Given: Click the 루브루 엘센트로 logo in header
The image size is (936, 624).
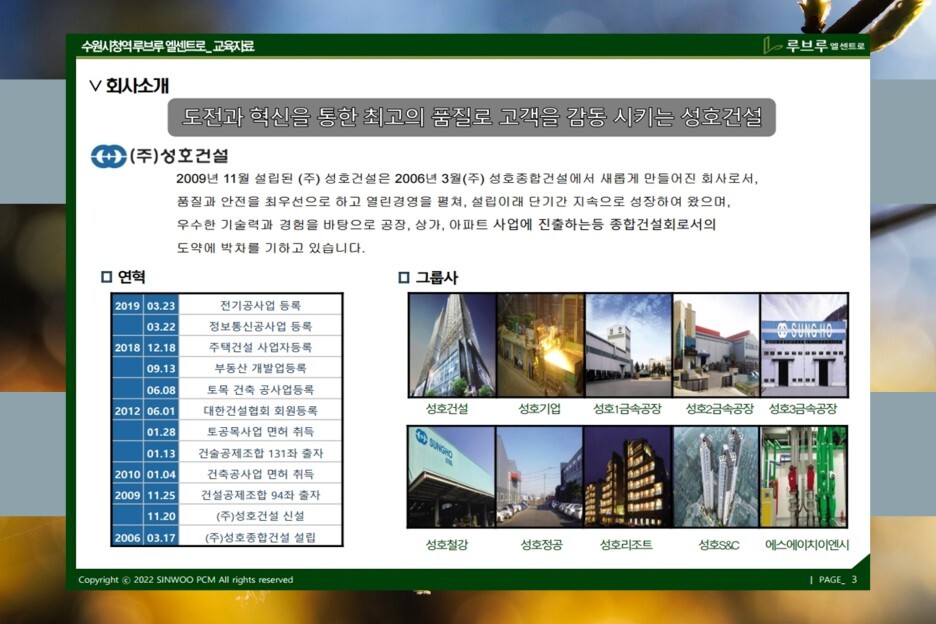Looking at the screenshot, I should pyautogui.click(x=814, y=45).
